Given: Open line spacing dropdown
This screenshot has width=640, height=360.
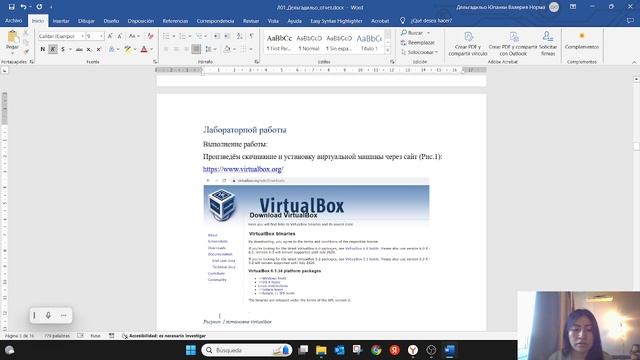Looking at the screenshot, I should point(211,49).
